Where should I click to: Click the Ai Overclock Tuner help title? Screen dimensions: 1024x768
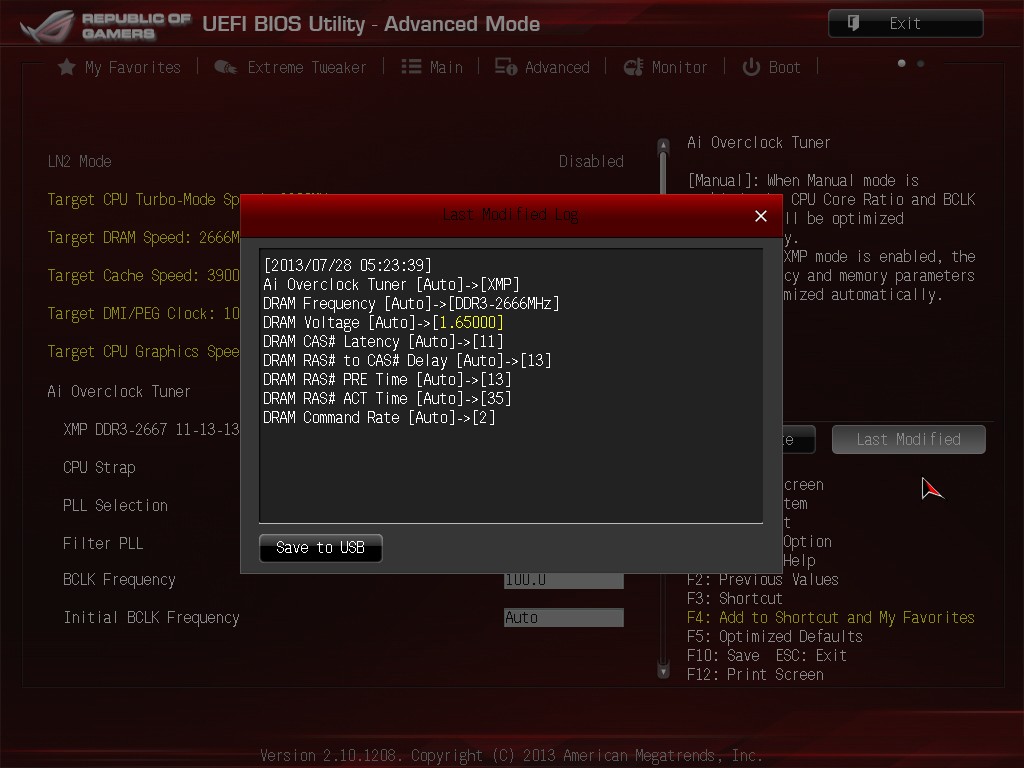click(759, 143)
